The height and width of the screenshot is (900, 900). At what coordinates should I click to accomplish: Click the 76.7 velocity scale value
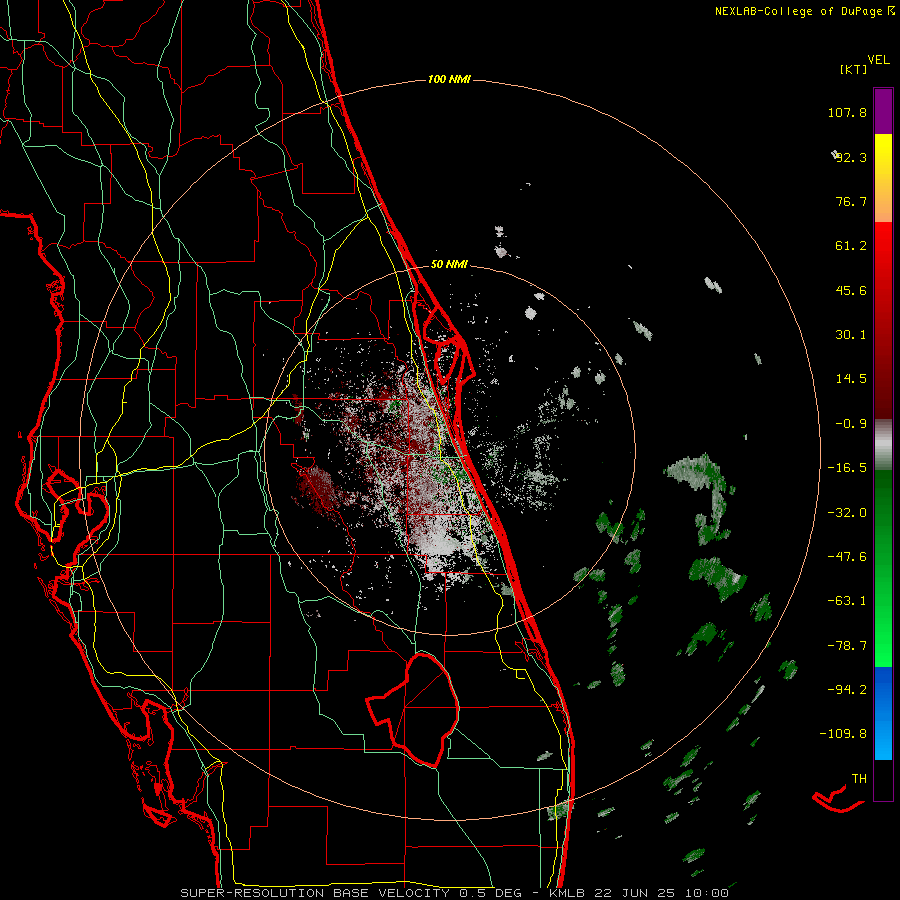tap(851, 201)
